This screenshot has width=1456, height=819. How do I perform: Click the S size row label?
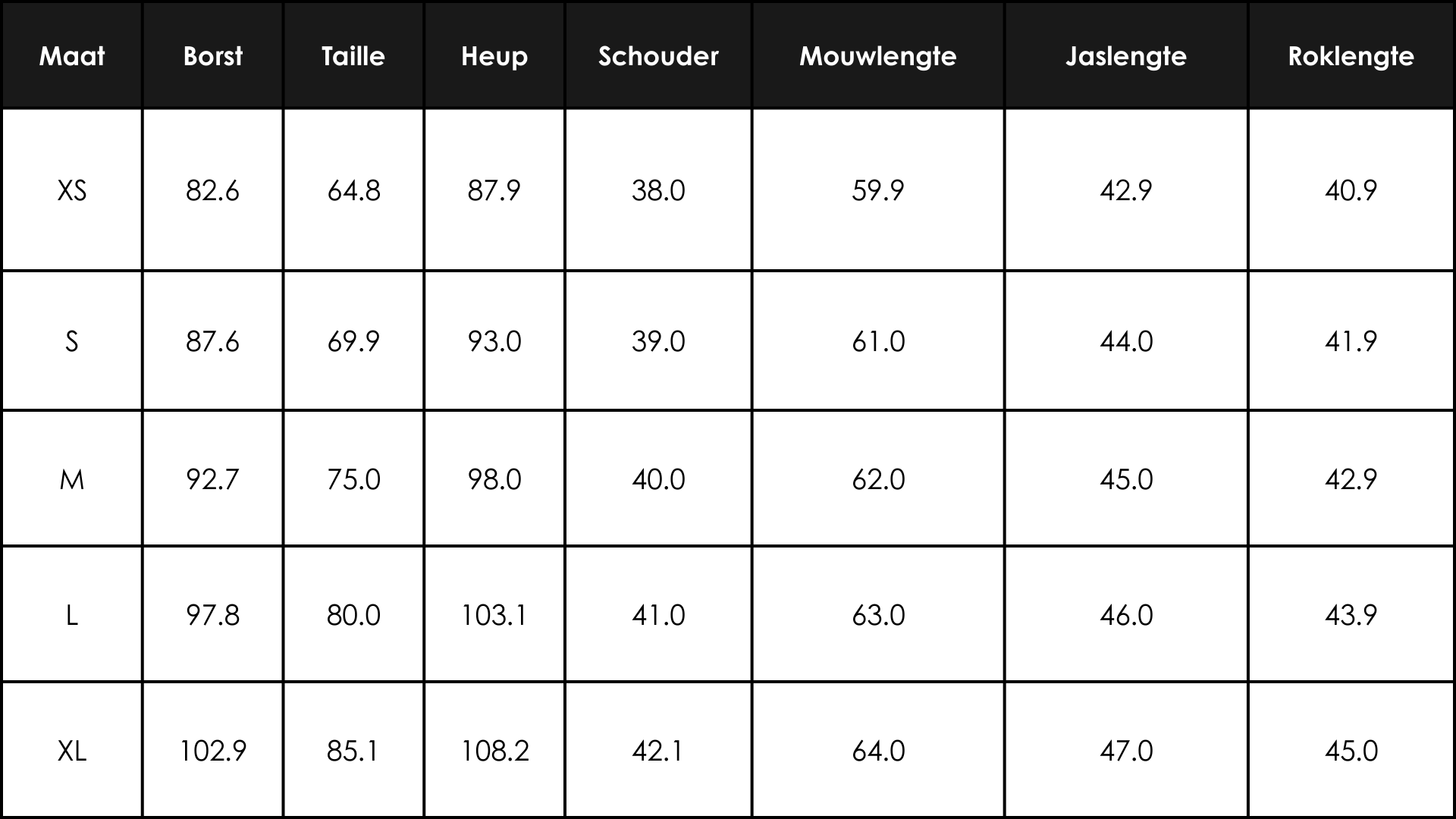[72, 341]
